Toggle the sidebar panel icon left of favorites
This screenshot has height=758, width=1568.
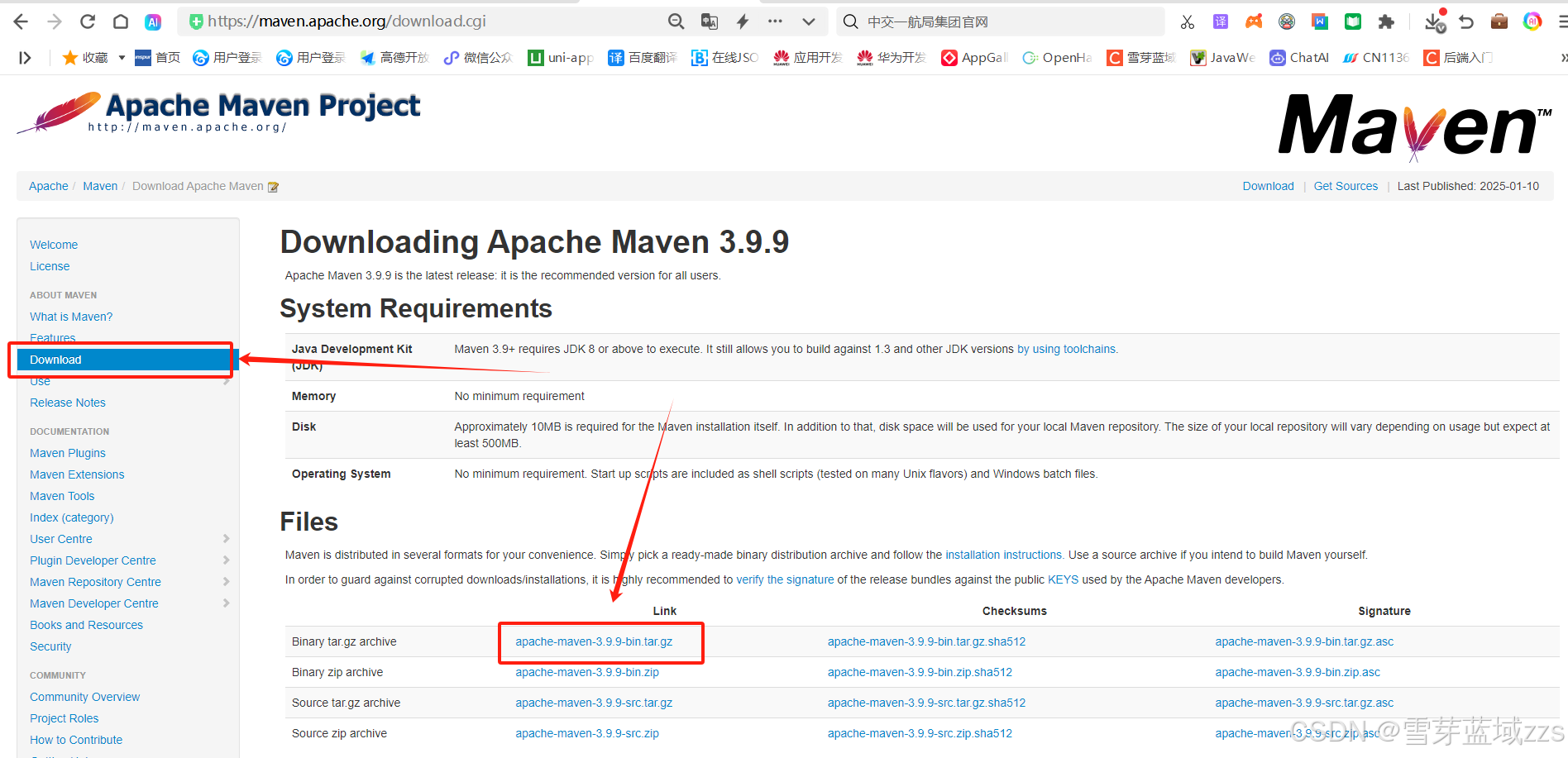(x=25, y=57)
